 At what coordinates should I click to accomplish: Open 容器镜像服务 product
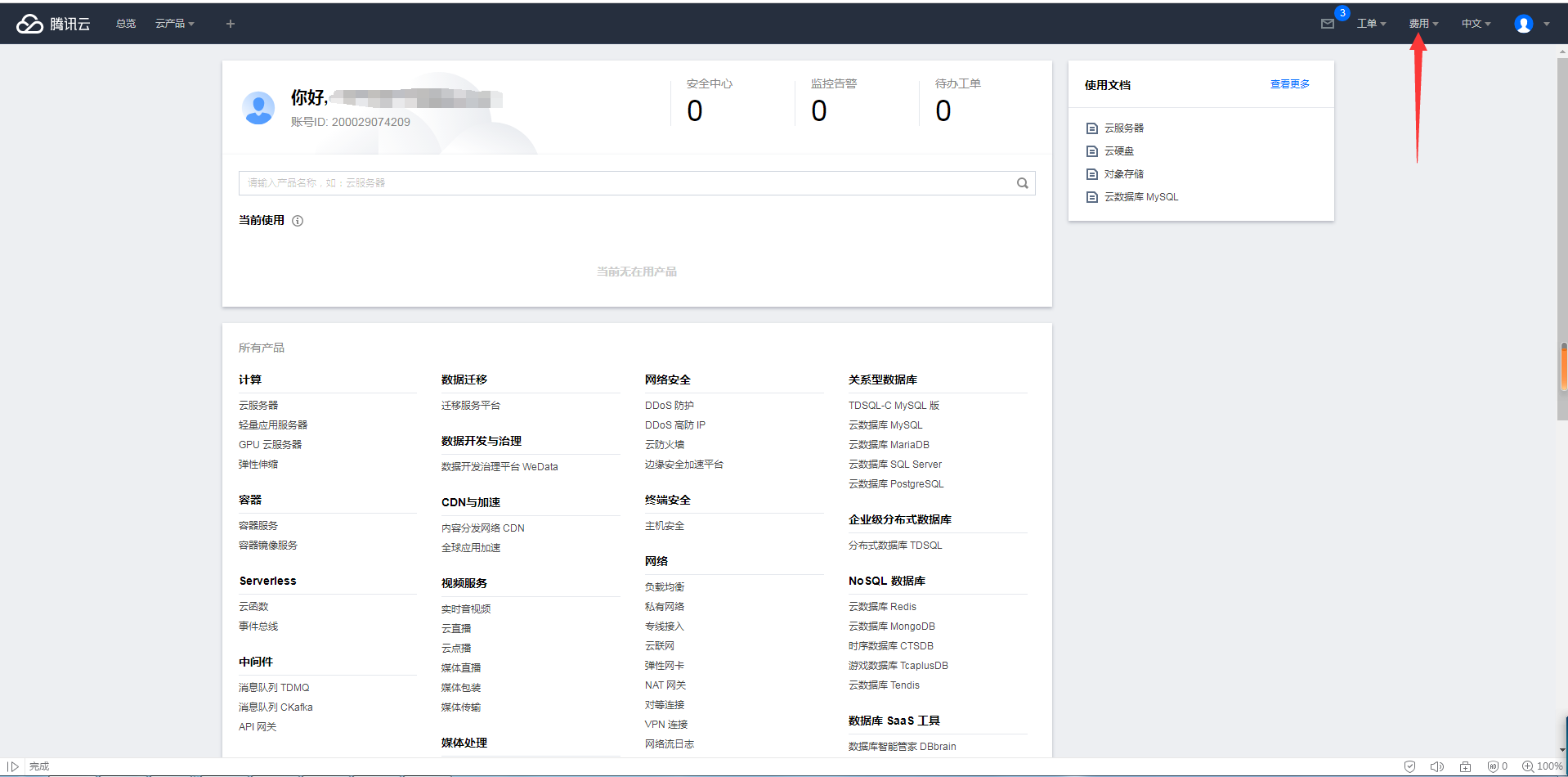(x=268, y=546)
